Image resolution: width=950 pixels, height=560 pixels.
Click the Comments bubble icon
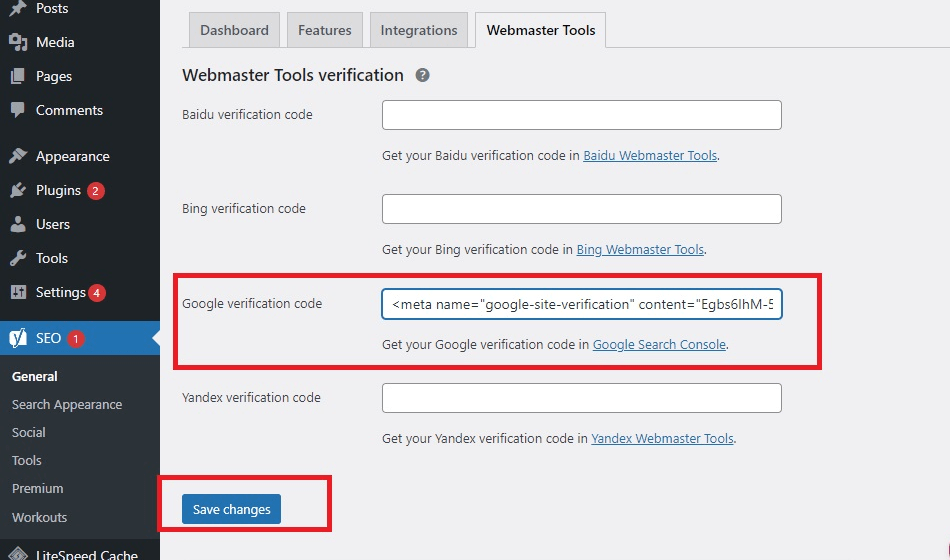coord(18,111)
